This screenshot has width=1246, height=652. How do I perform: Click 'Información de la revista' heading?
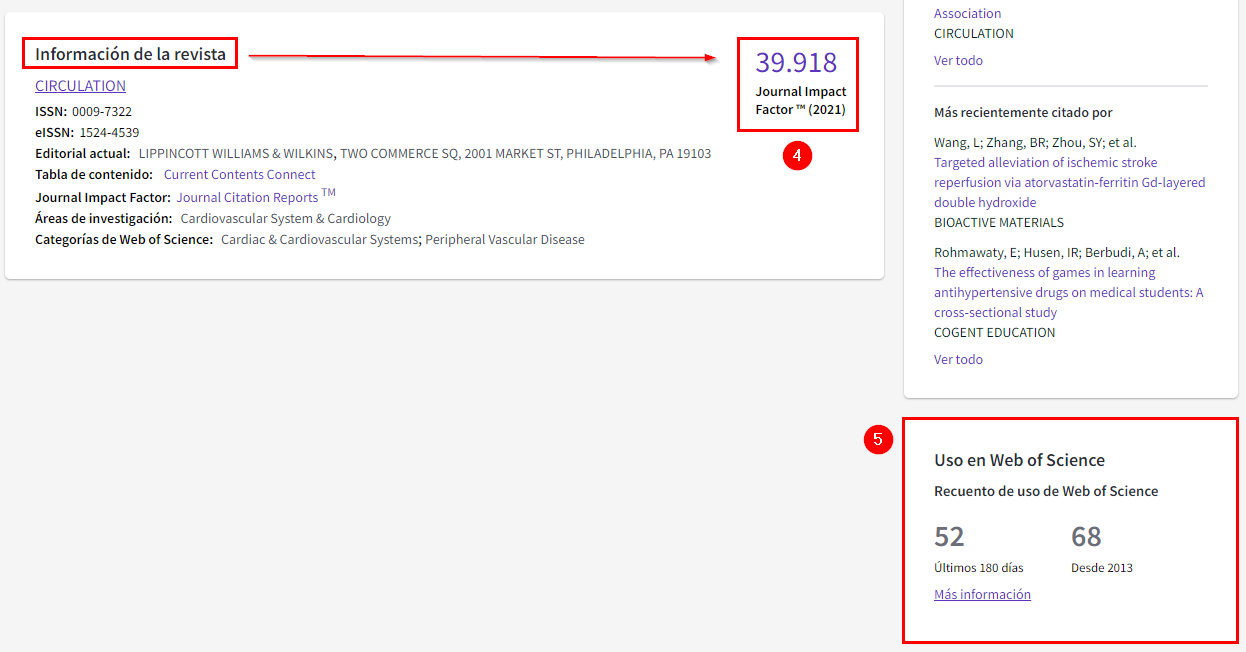pyautogui.click(x=130, y=53)
